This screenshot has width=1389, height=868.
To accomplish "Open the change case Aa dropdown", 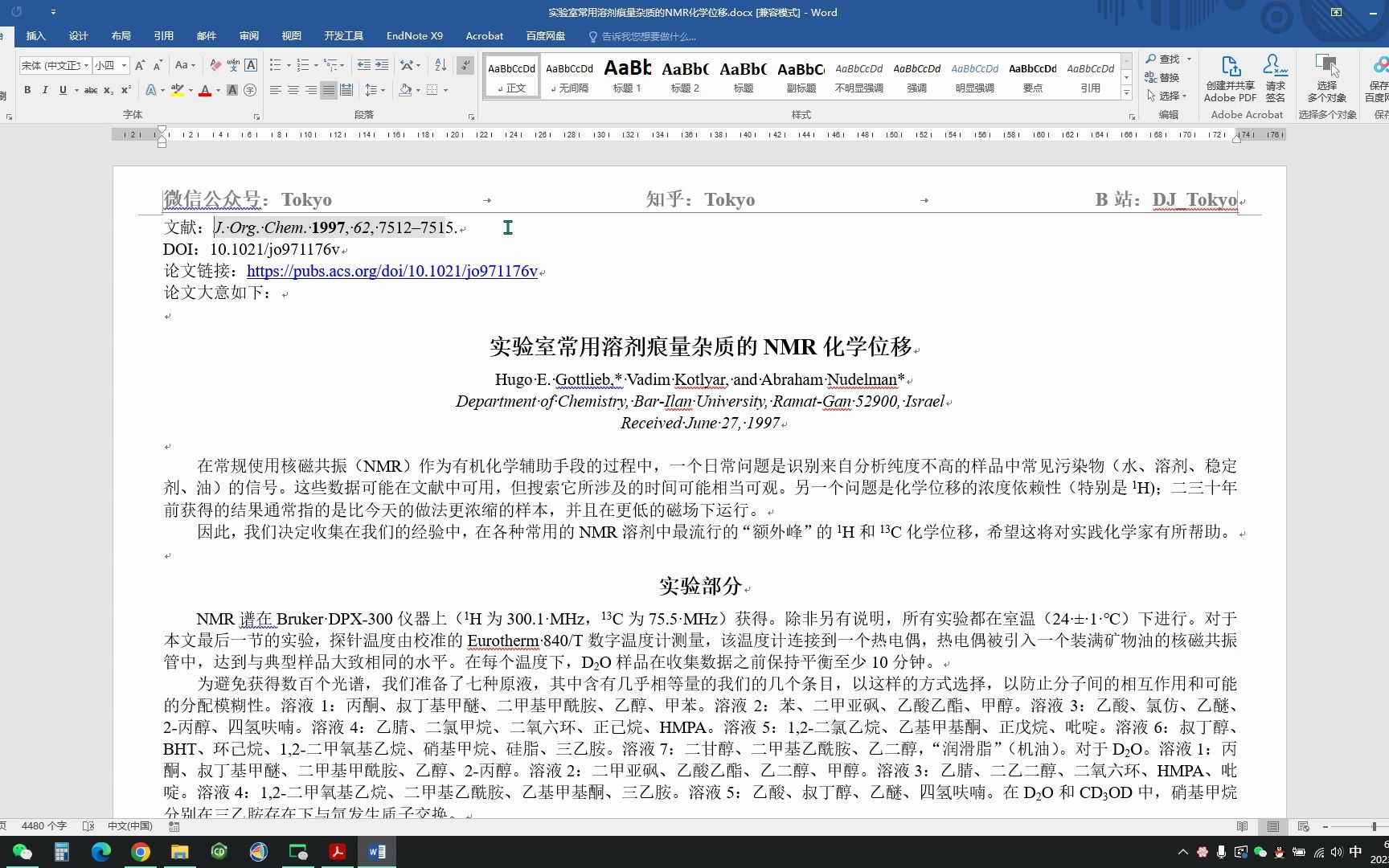I will (x=185, y=65).
